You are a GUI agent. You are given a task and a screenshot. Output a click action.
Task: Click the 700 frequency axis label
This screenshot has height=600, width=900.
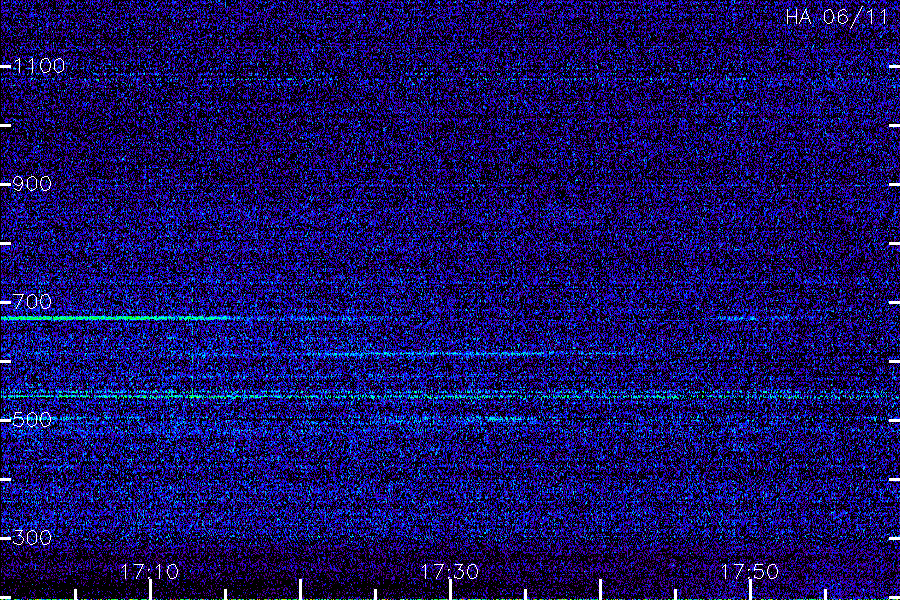[x=32, y=301]
